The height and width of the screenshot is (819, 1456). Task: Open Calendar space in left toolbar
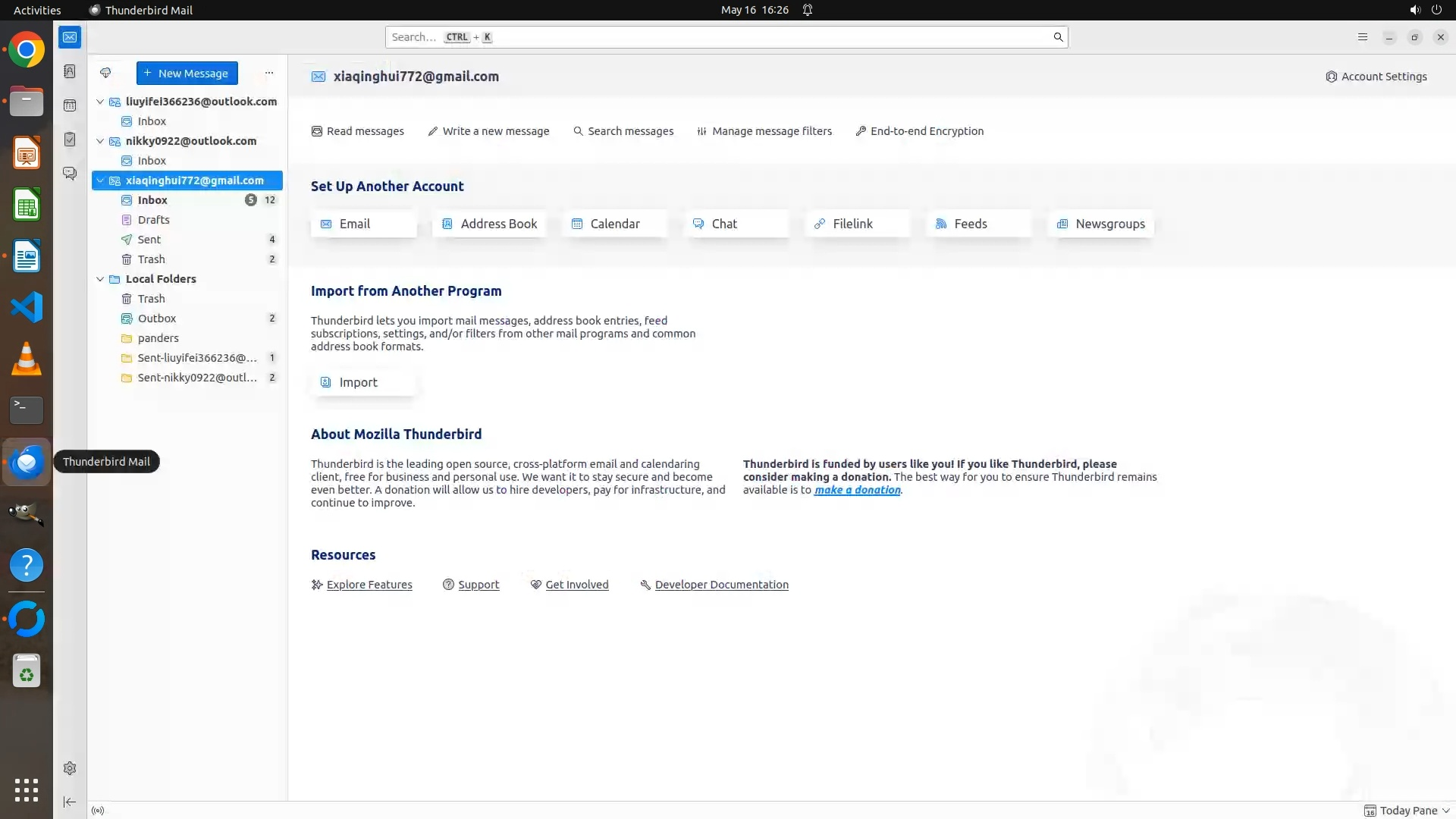point(70,105)
